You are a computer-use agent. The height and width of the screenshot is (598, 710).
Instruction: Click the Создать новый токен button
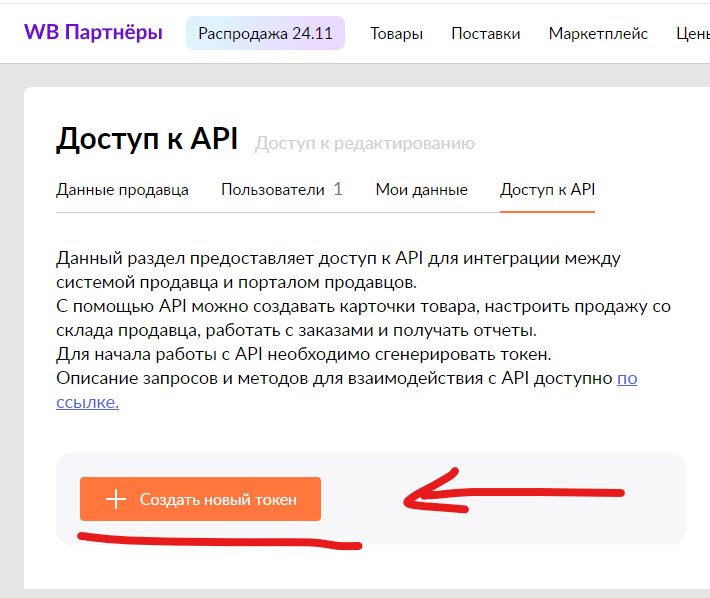point(200,499)
